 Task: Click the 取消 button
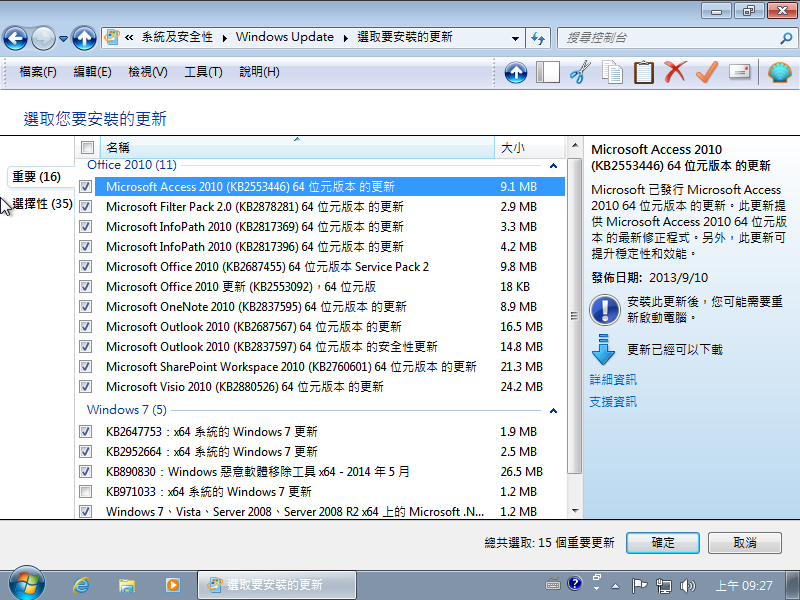click(x=745, y=542)
